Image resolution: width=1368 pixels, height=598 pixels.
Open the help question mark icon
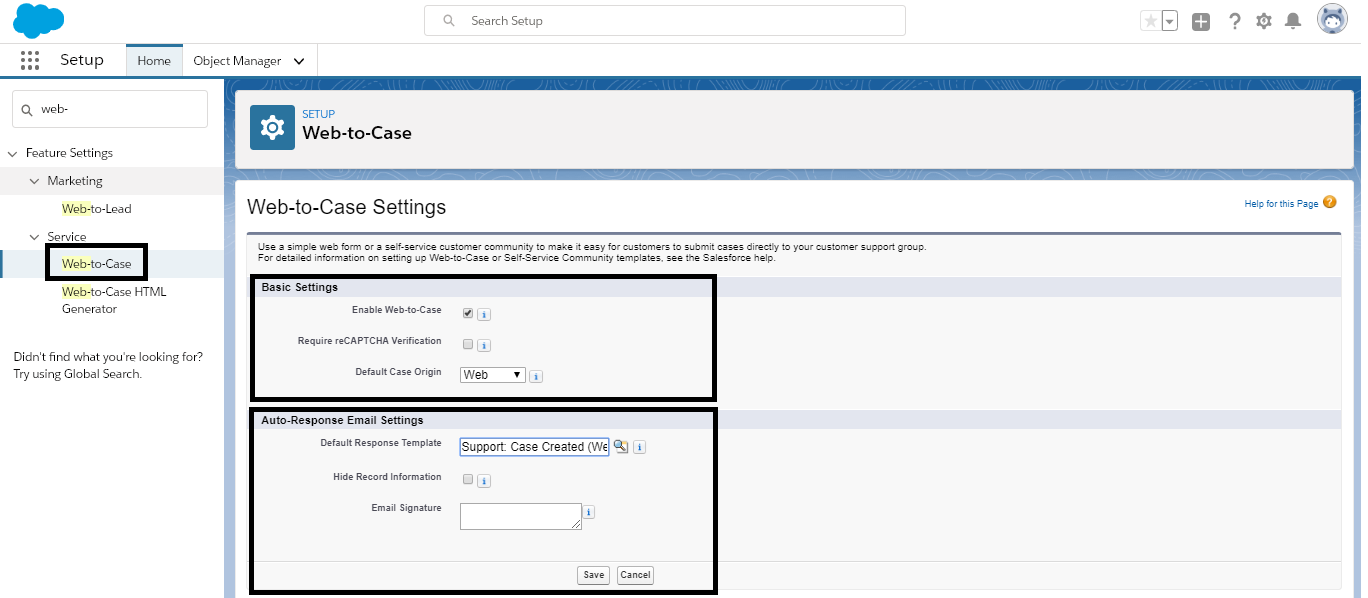coord(1235,21)
